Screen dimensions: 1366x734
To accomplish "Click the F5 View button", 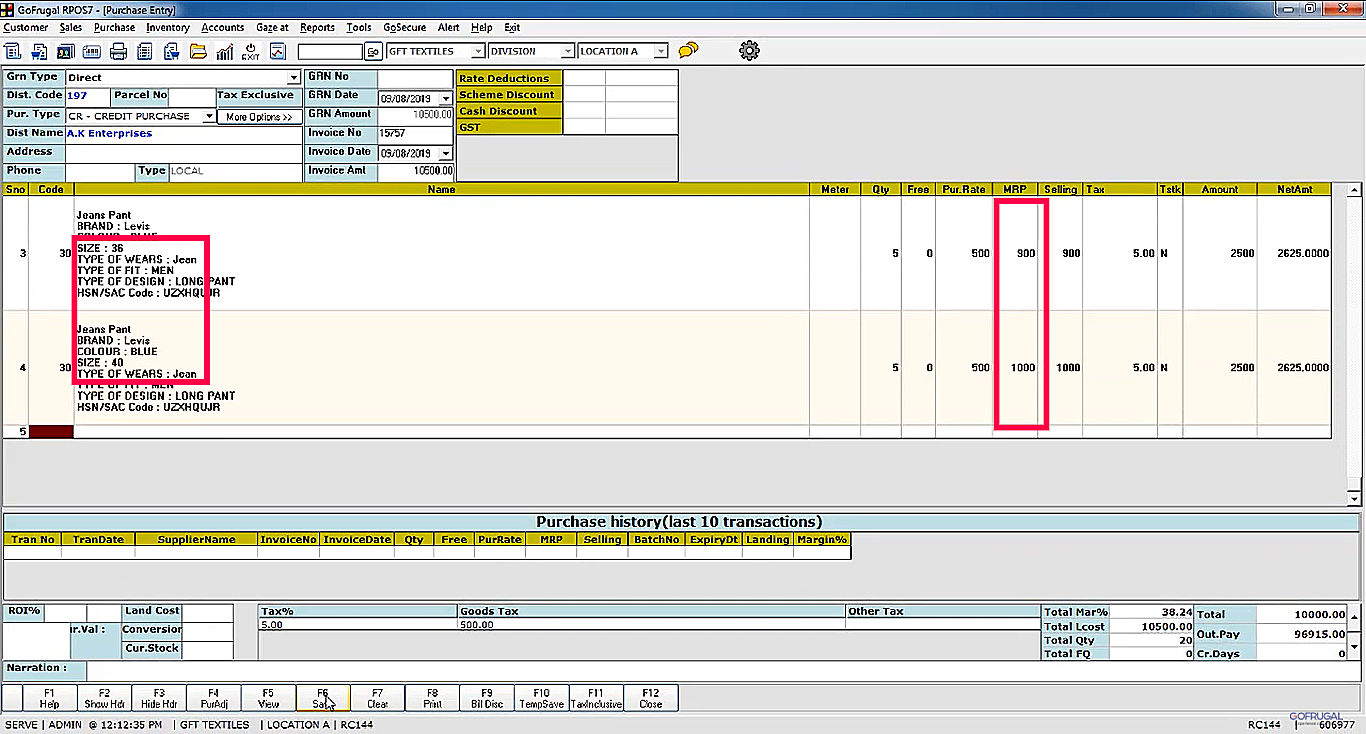I will pyautogui.click(x=268, y=698).
